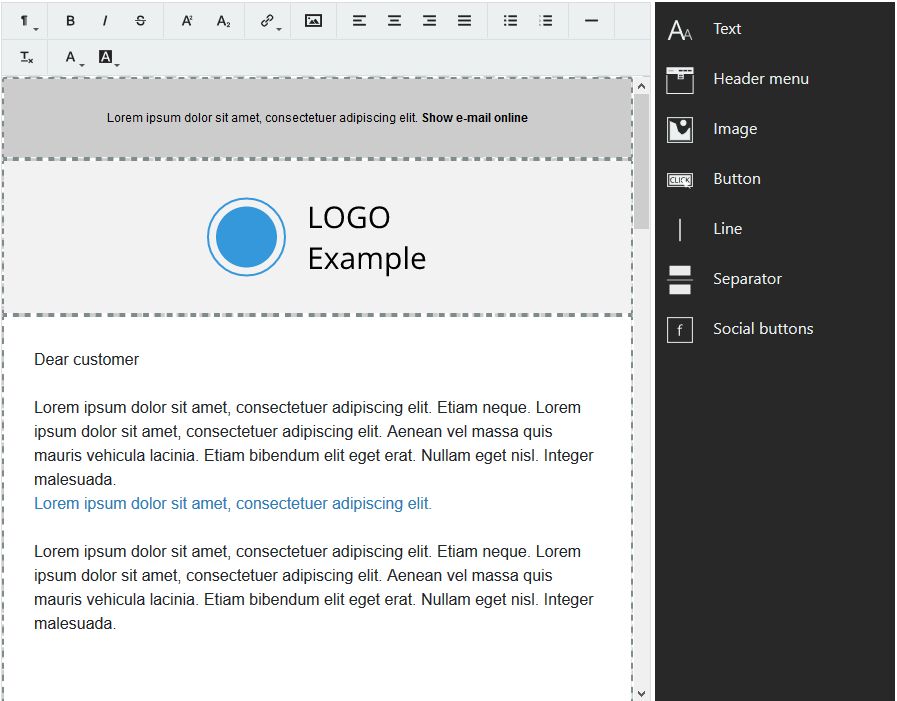Insert an image from toolbar
897x701 pixels.
coord(313,21)
